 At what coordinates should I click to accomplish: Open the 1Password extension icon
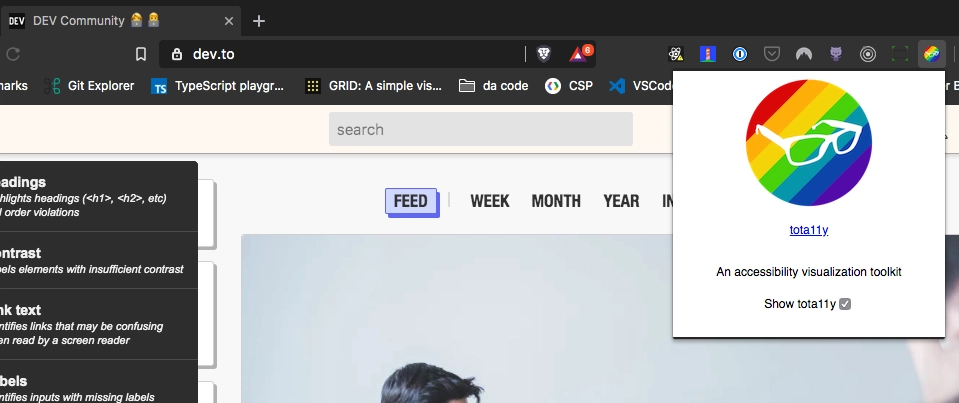click(x=740, y=54)
